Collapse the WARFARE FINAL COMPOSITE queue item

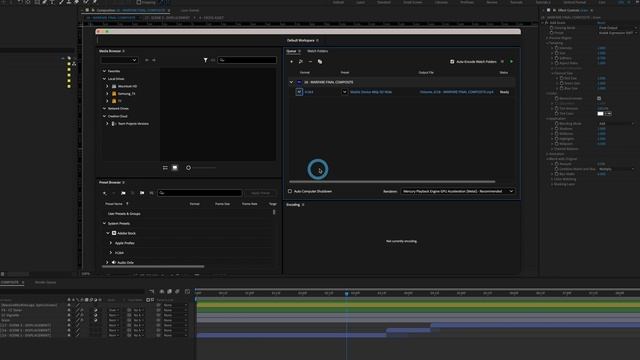(291, 82)
